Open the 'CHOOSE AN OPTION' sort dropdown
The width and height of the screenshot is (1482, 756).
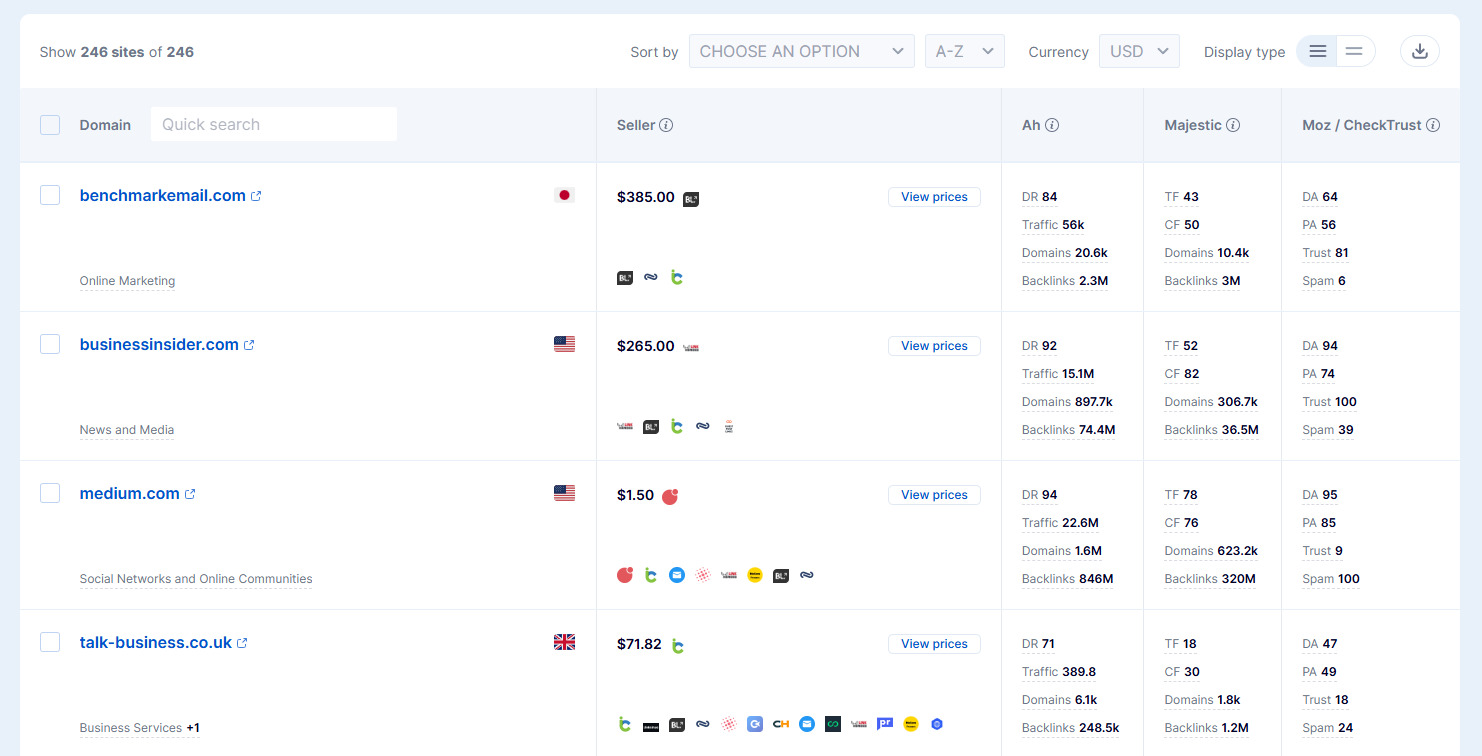(801, 51)
